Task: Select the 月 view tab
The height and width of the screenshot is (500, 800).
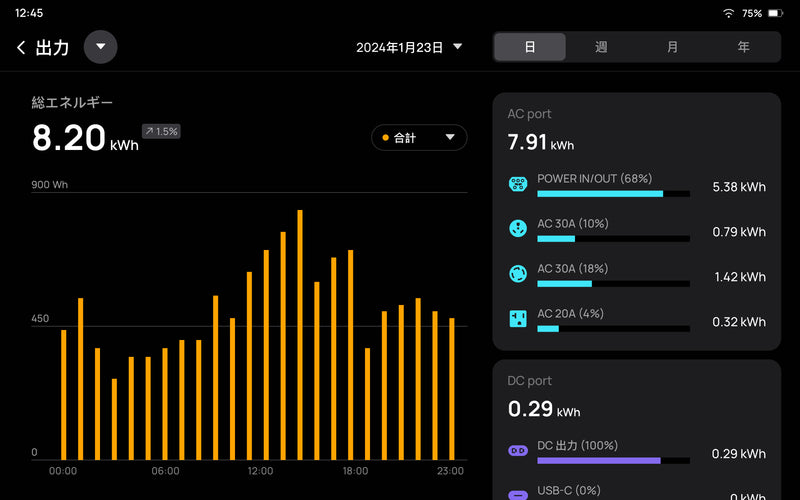Action: coord(672,47)
